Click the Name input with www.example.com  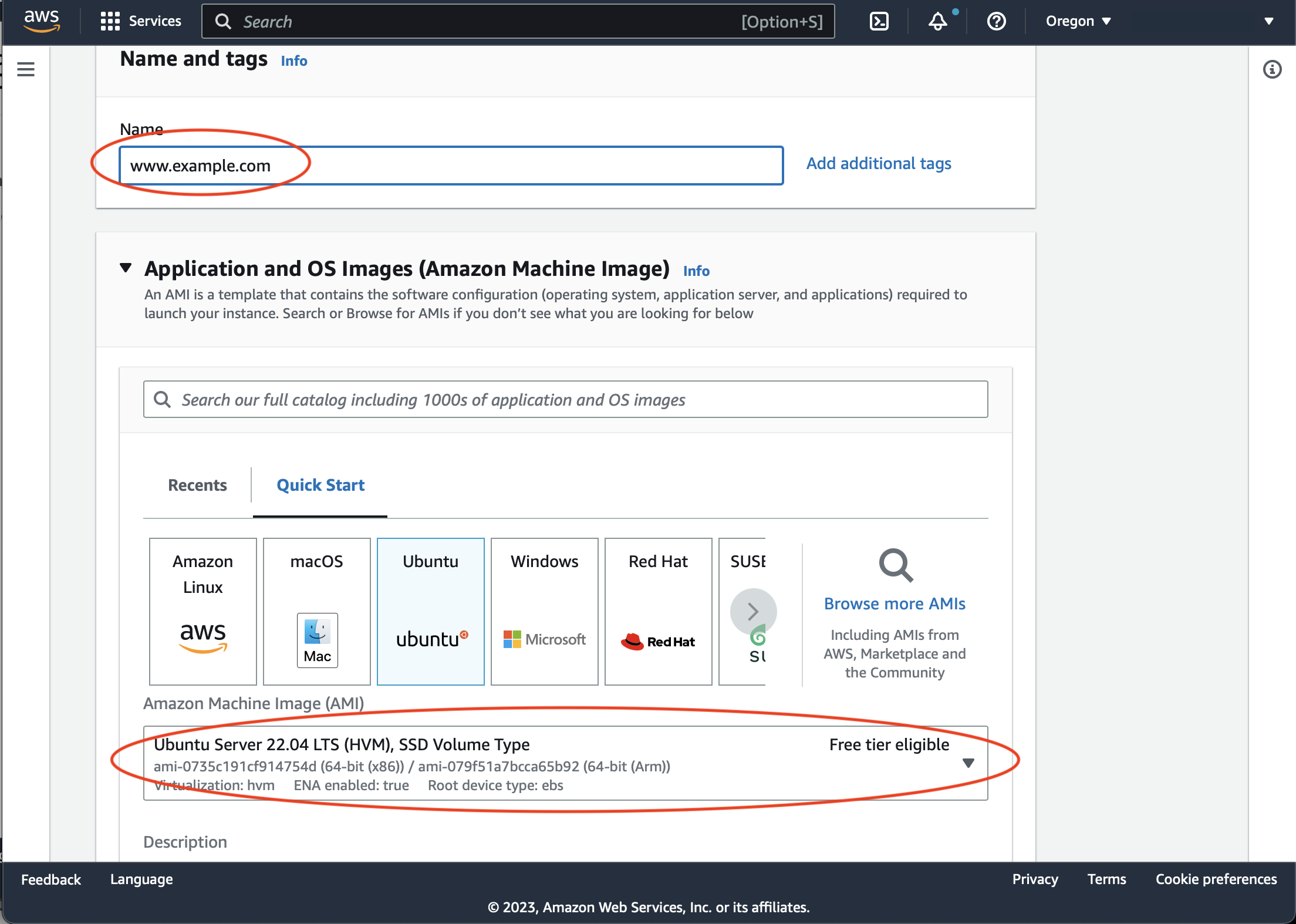tap(451, 166)
